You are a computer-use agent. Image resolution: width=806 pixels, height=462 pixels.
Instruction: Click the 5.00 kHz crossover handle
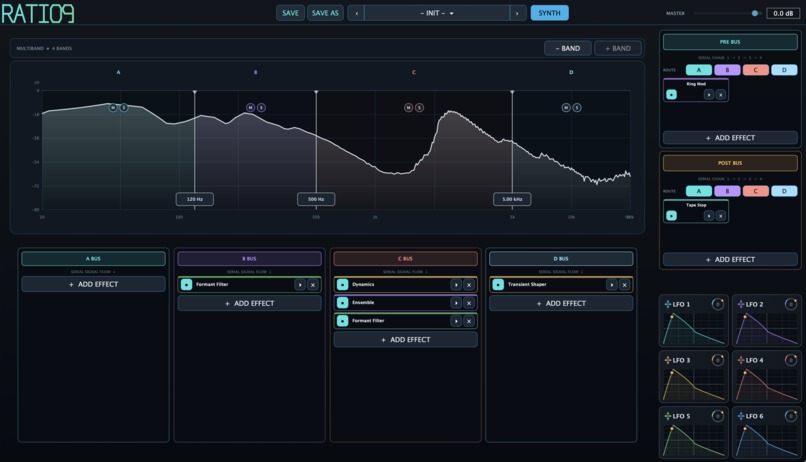(512, 199)
